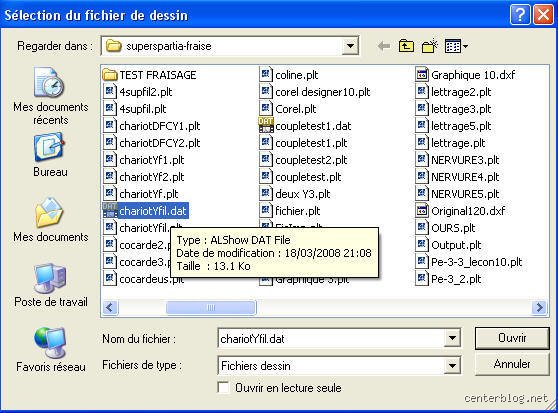Screen dimensions: 558x413
Task: Click the Graphique 10.dxf file icon
Action: pos(422,75)
